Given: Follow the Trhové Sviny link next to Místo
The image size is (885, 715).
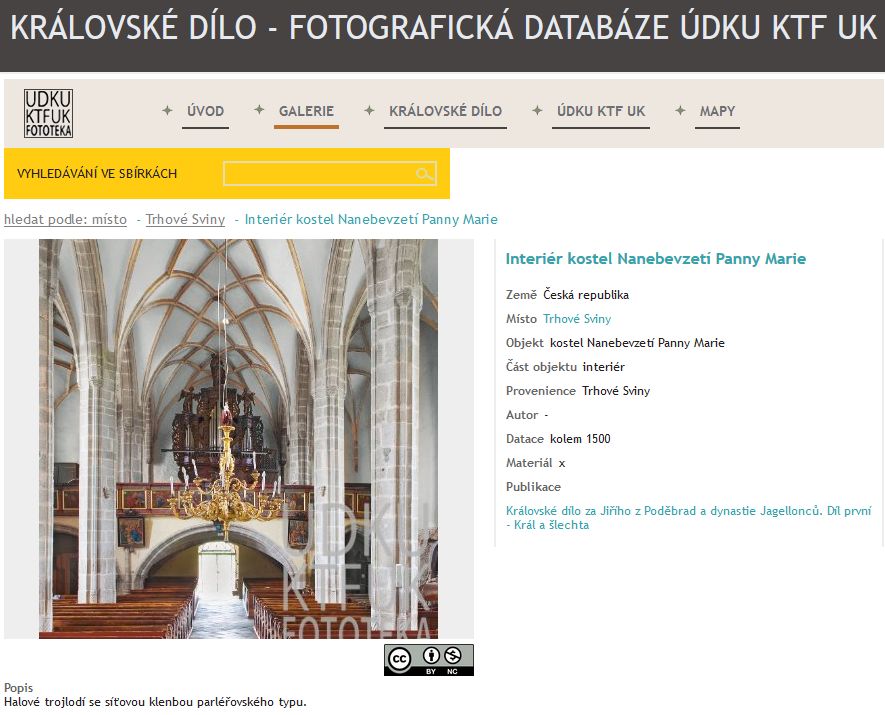Looking at the screenshot, I should [x=577, y=319].
